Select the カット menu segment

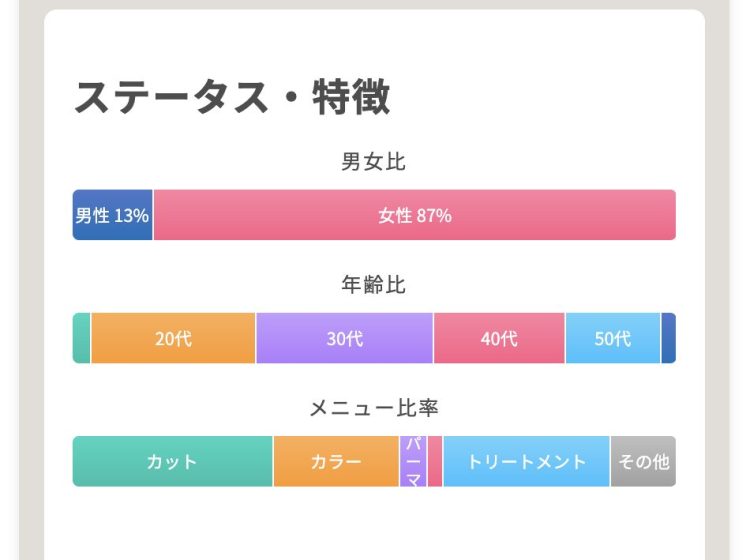point(172,461)
